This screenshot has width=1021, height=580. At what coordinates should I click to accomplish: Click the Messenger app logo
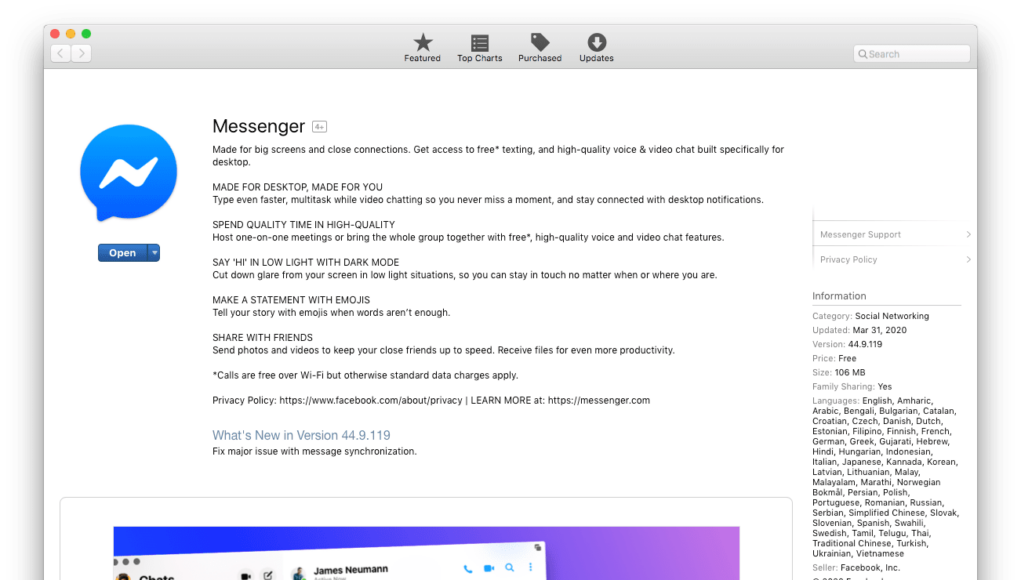(128, 173)
